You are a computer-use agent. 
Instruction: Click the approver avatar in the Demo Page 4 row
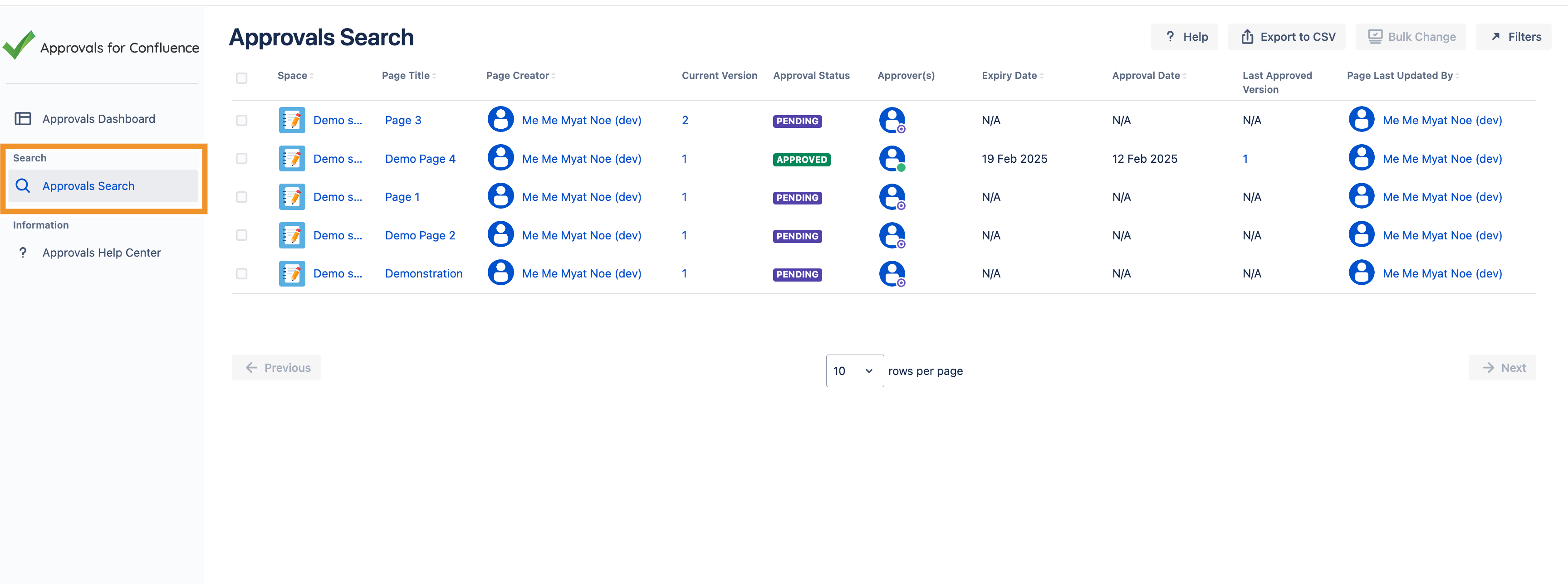(x=892, y=159)
